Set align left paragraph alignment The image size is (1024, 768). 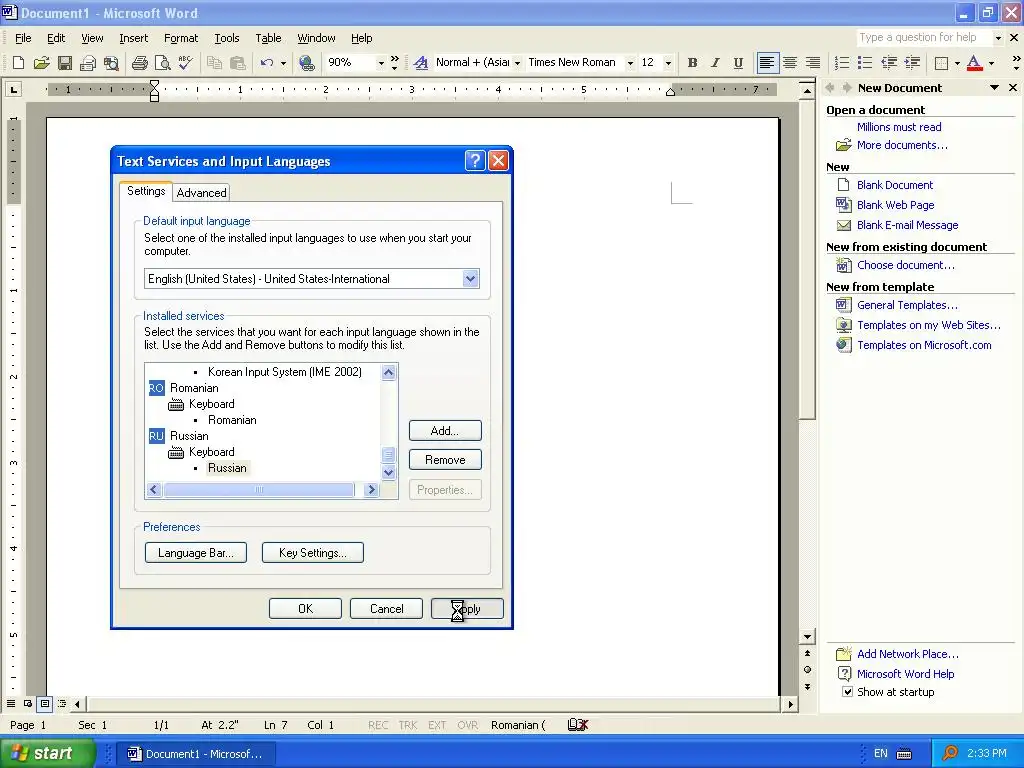point(767,63)
